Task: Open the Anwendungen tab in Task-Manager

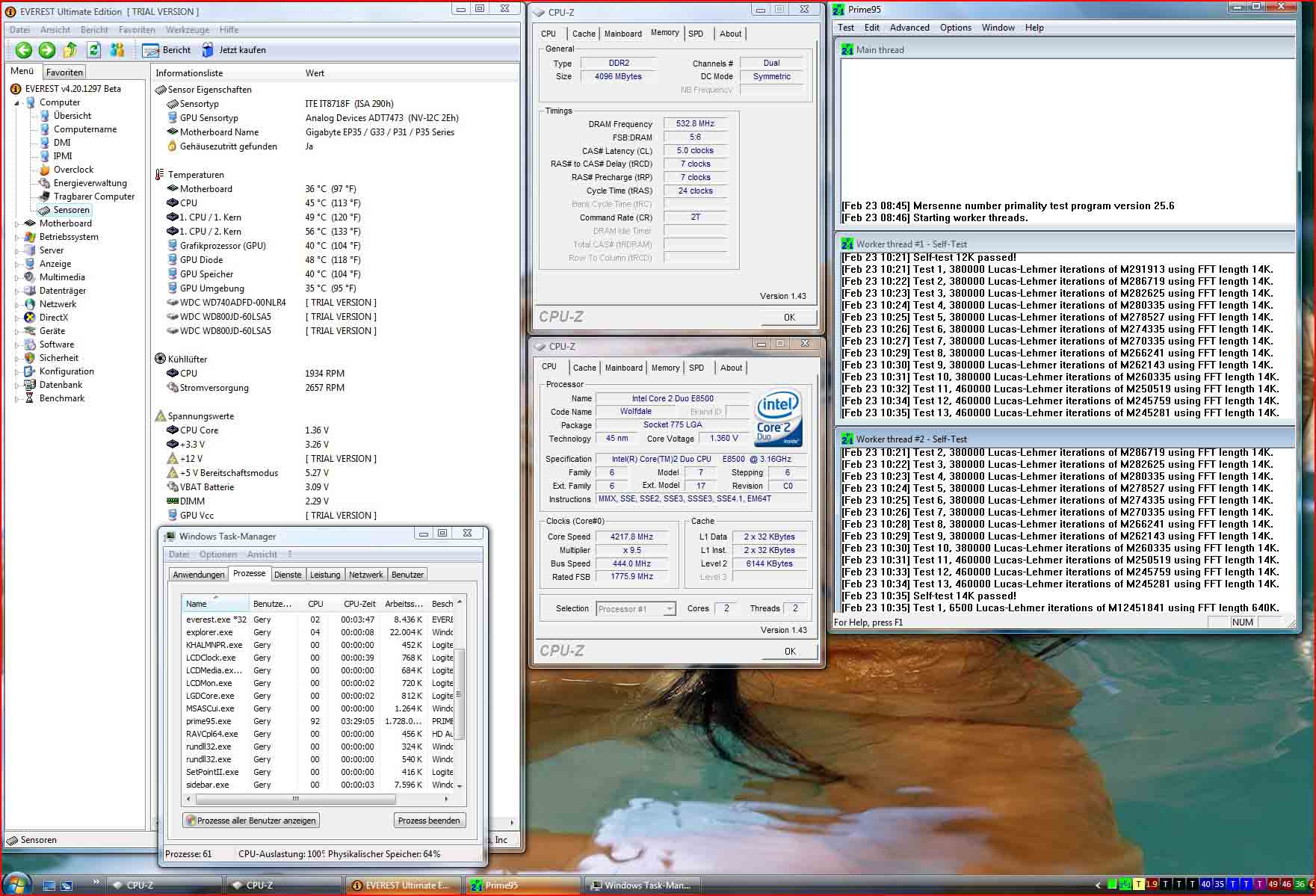Action: pos(198,575)
